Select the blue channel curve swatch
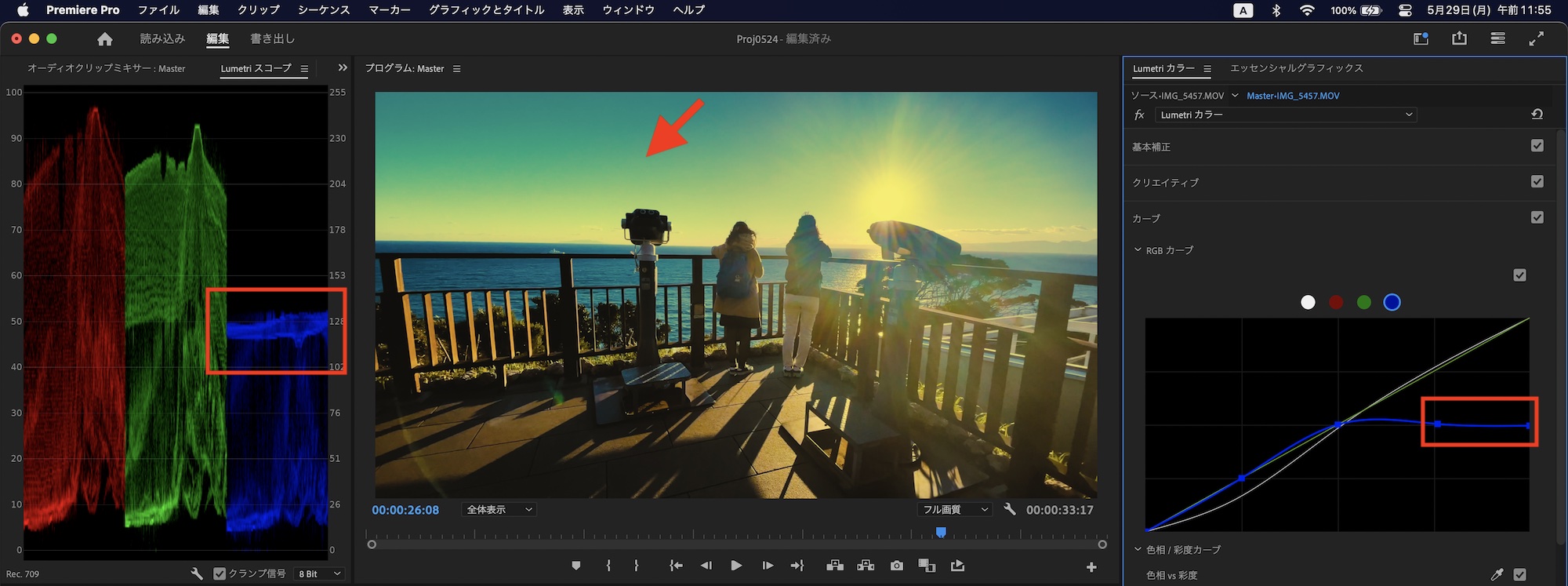The height and width of the screenshot is (586, 1568). [1392, 302]
